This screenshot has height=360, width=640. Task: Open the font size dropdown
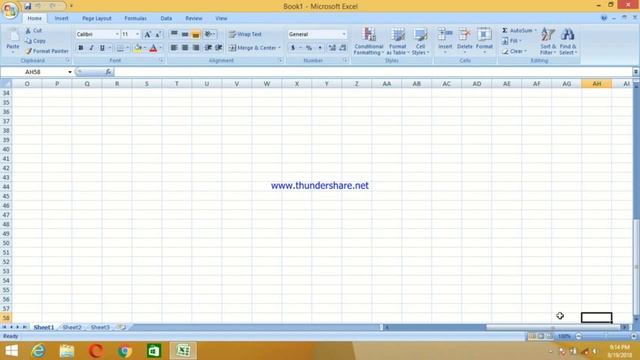click(138, 34)
